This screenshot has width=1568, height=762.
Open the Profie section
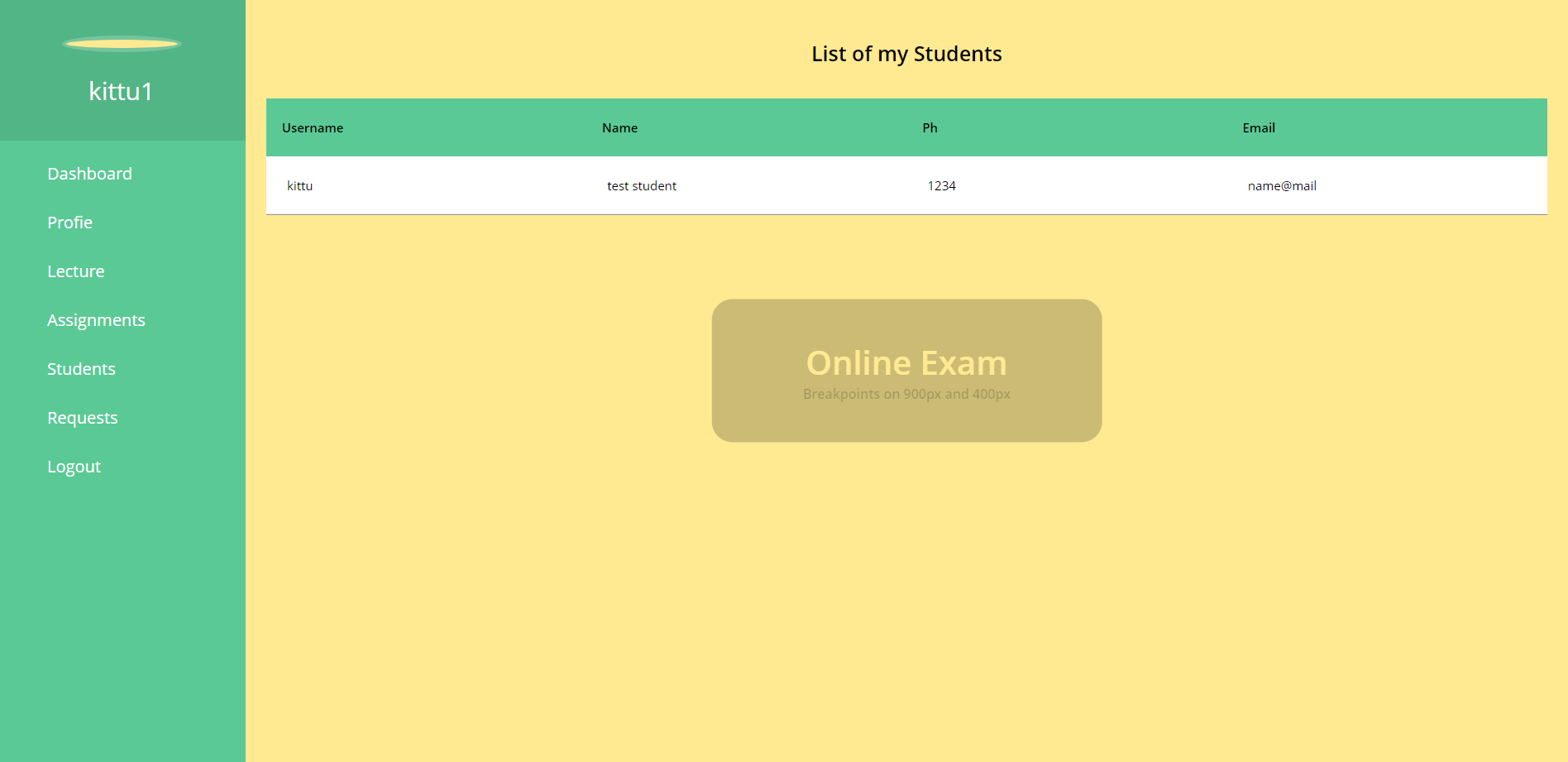click(69, 223)
